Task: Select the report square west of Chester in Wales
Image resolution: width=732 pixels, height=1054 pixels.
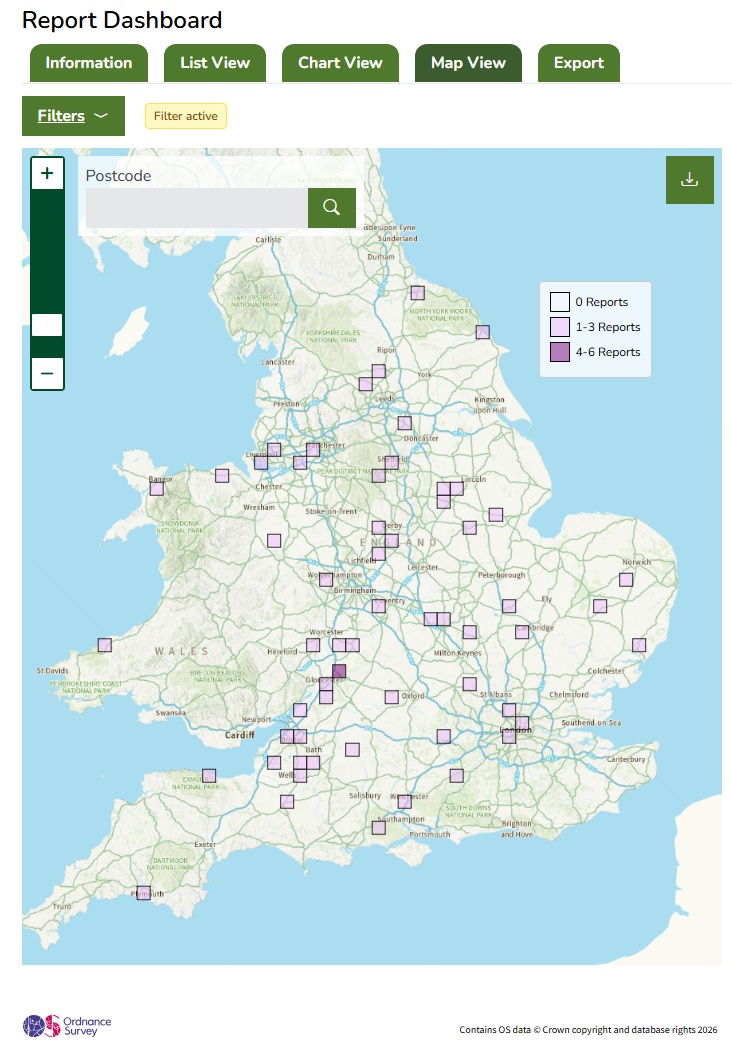Action: point(222,475)
